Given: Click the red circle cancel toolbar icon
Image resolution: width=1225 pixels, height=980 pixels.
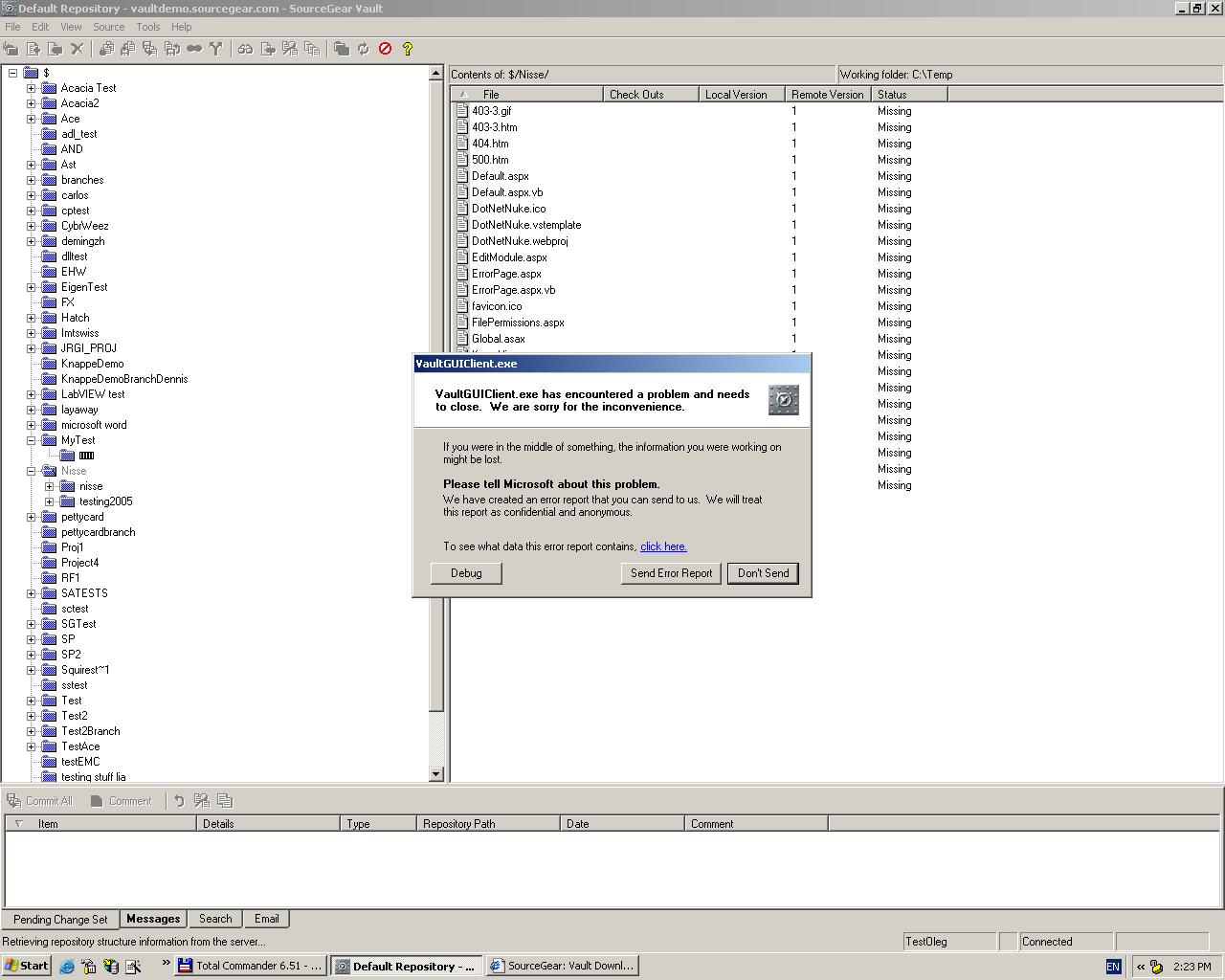Looking at the screenshot, I should (385, 49).
